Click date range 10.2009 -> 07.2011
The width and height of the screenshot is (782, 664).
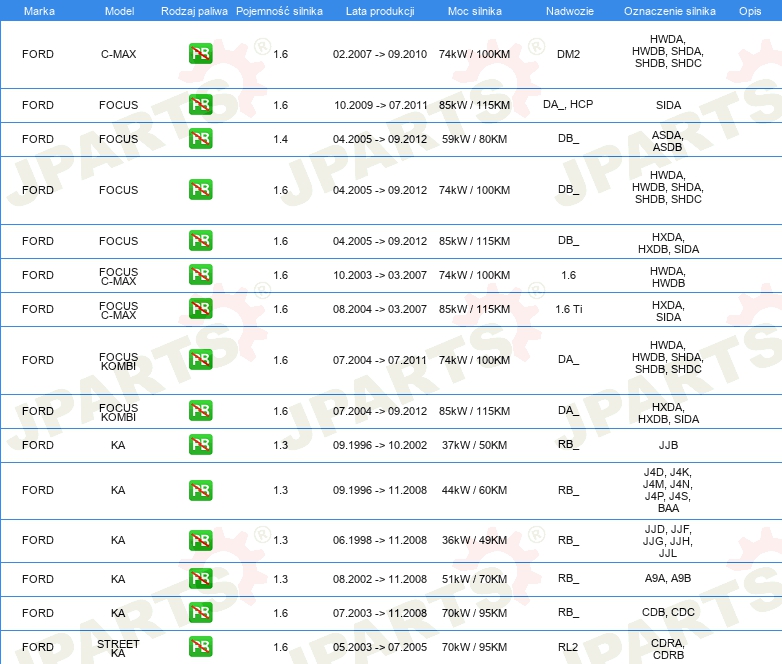tap(381, 105)
